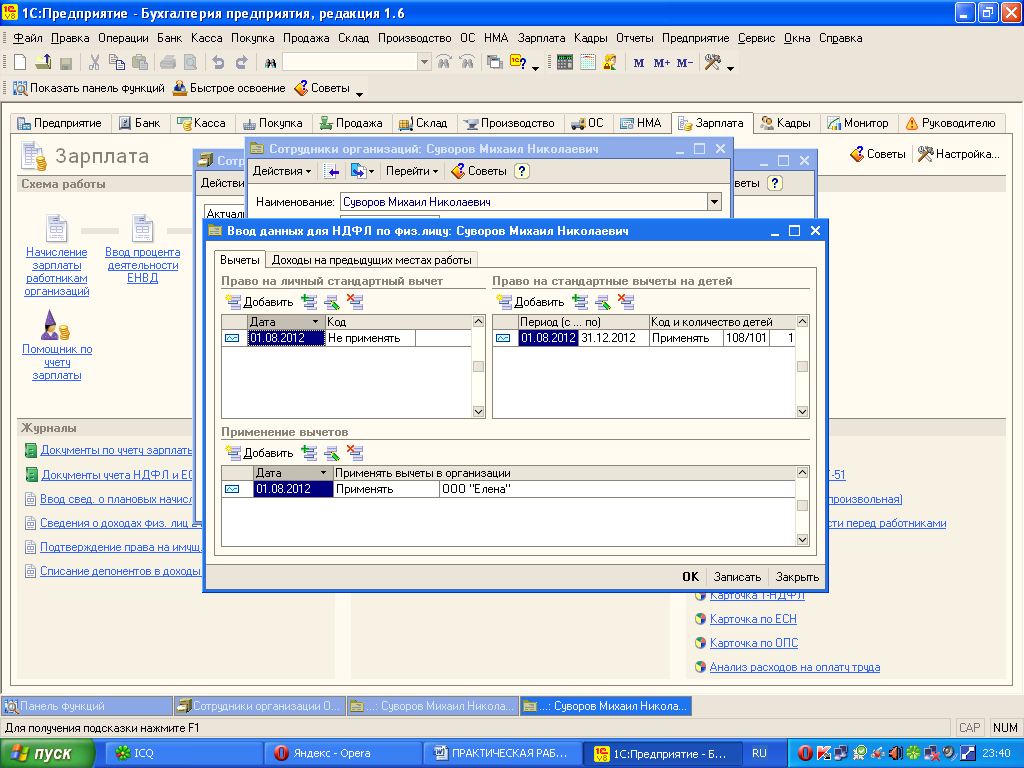Click delete icon in Применение вычетов toolbar

point(355,453)
